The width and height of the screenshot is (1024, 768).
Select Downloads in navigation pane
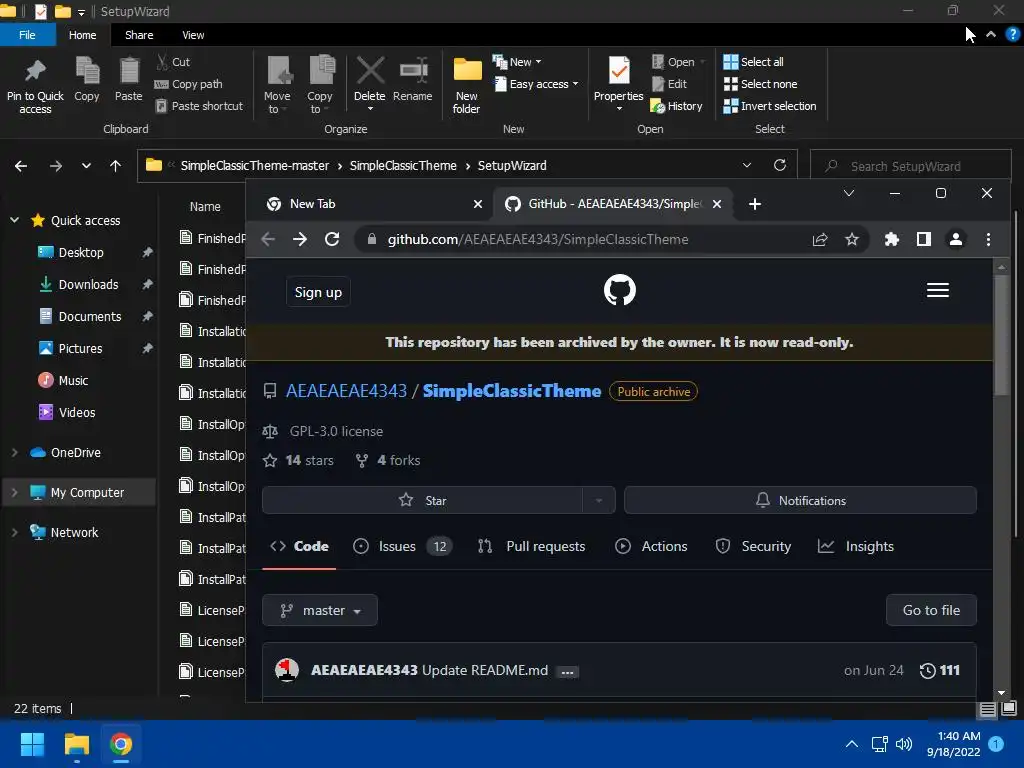coord(88,284)
